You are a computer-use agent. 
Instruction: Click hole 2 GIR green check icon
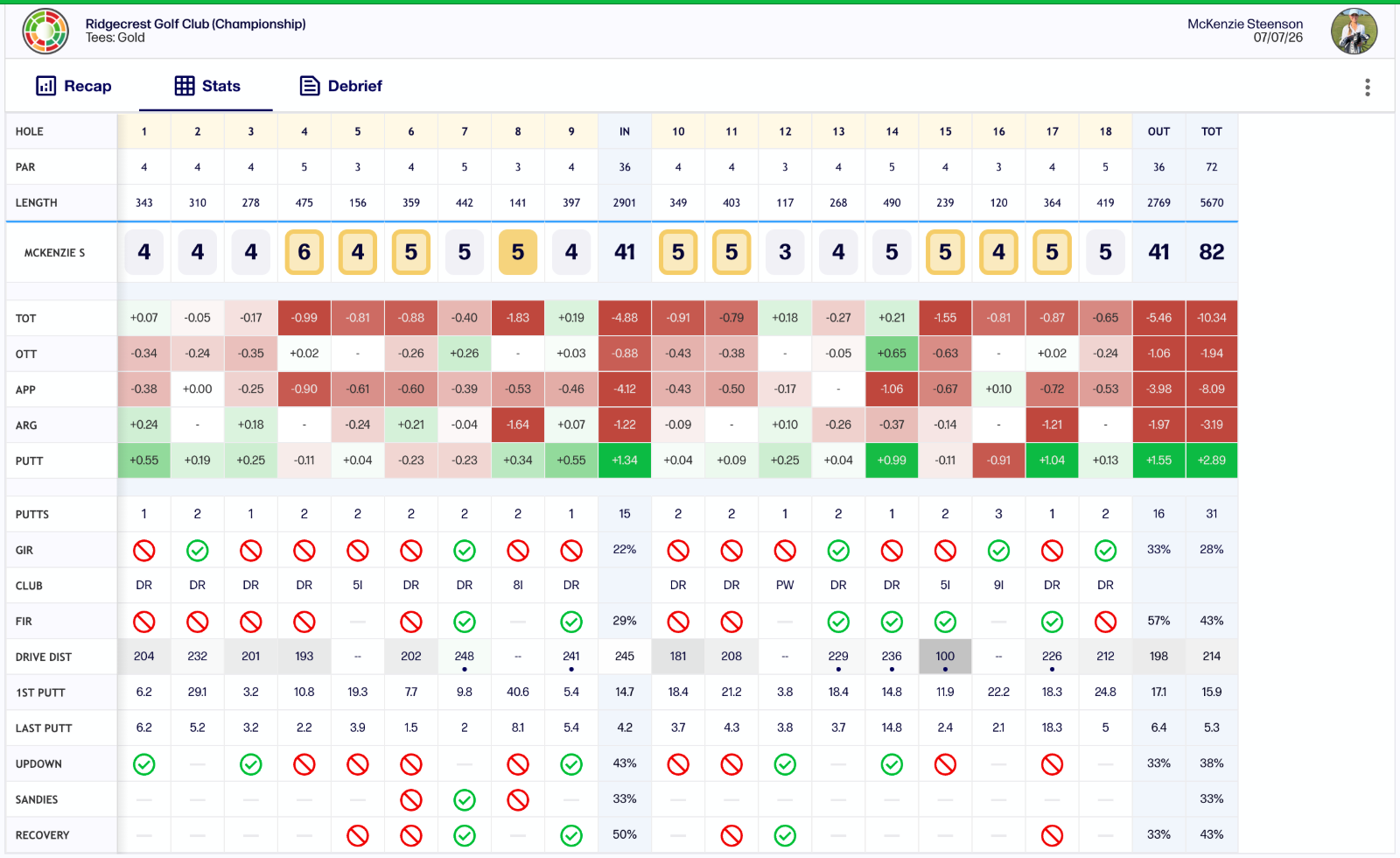[x=198, y=550]
